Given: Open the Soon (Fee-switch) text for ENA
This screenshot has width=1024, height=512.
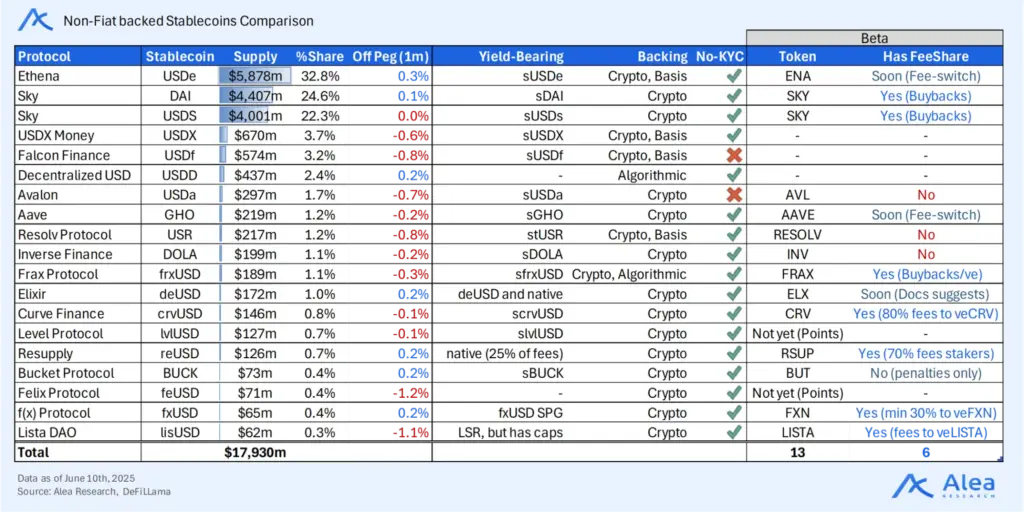Looking at the screenshot, I should point(925,76).
